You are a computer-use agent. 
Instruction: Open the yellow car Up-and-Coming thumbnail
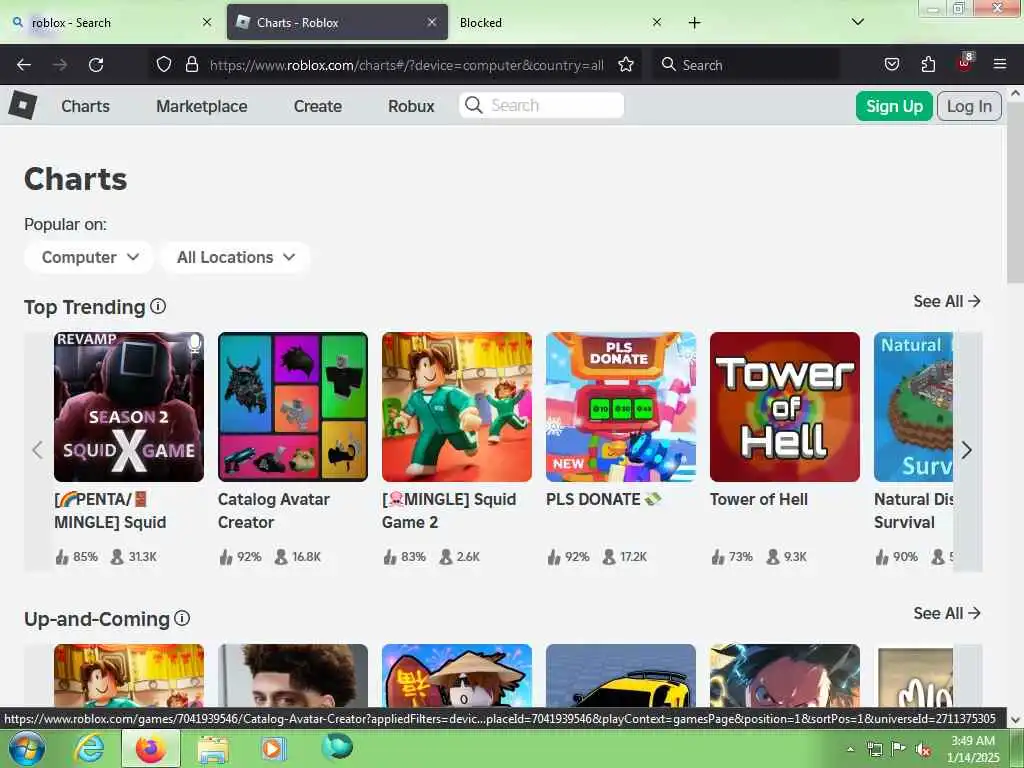point(621,676)
